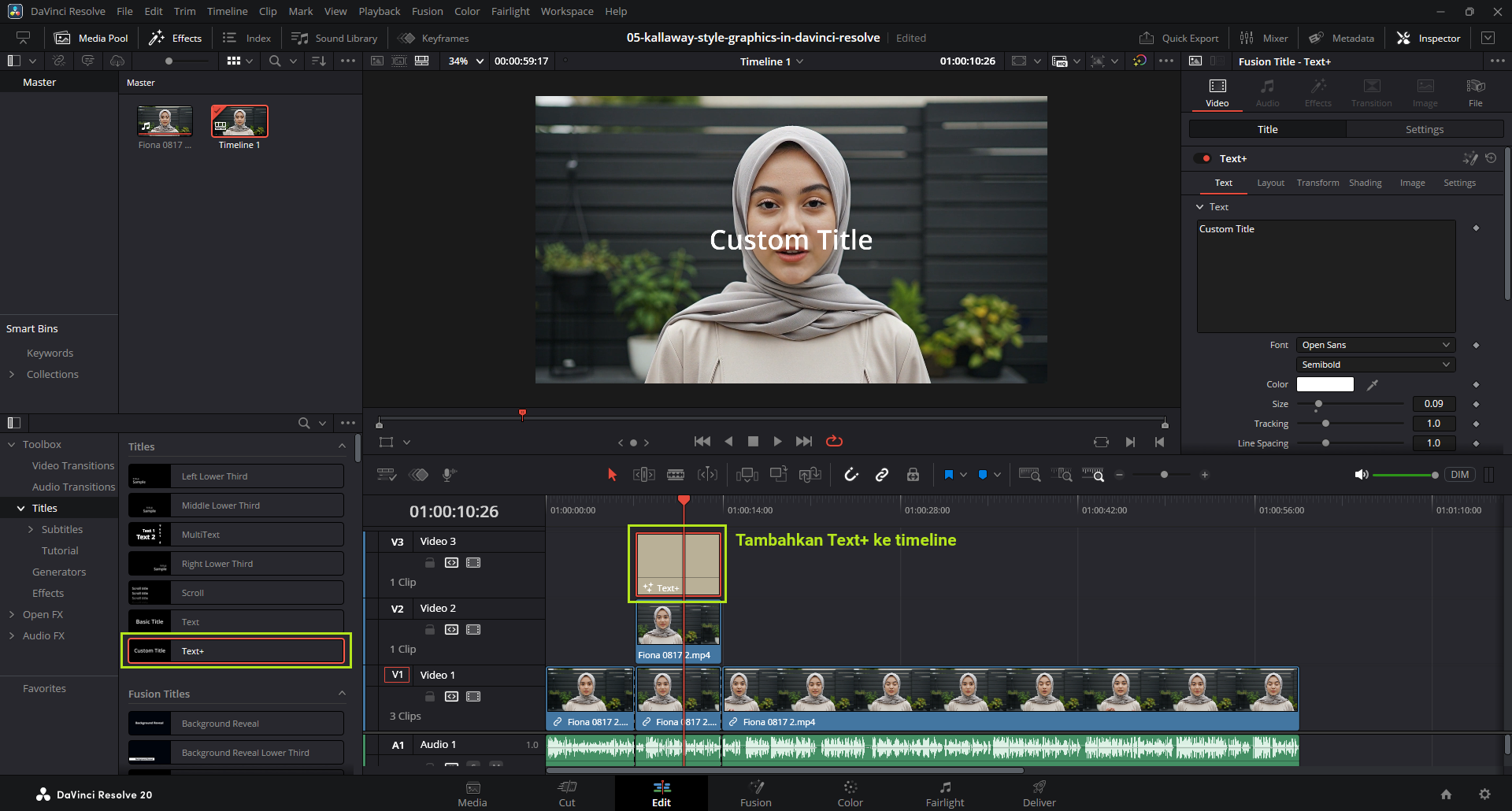Viewport: 1512px width, 811px height.
Task: Switch to the Shading tab in Inspector
Action: pyautogui.click(x=1365, y=183)
